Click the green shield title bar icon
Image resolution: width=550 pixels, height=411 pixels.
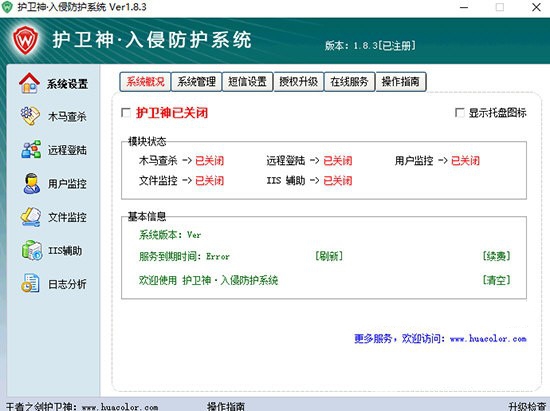point(7,6)
